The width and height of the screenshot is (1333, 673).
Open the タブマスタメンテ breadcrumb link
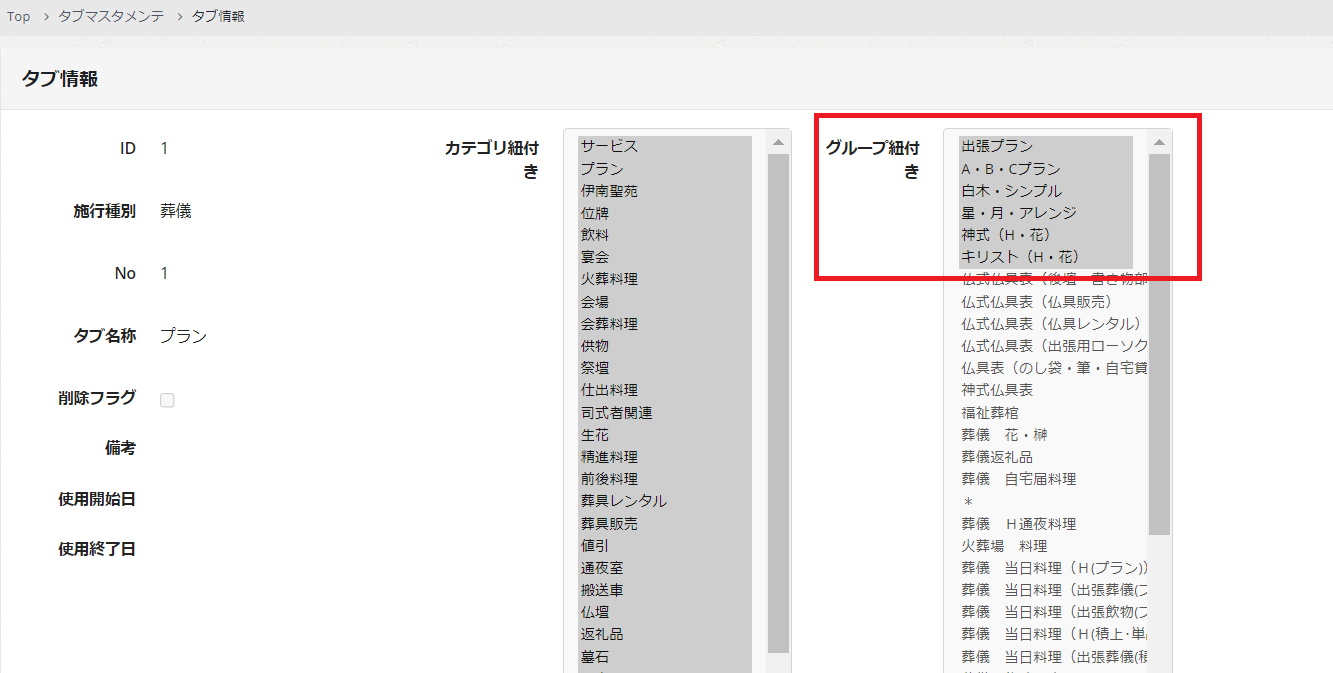pyautogui.click(x=111, y=17)
